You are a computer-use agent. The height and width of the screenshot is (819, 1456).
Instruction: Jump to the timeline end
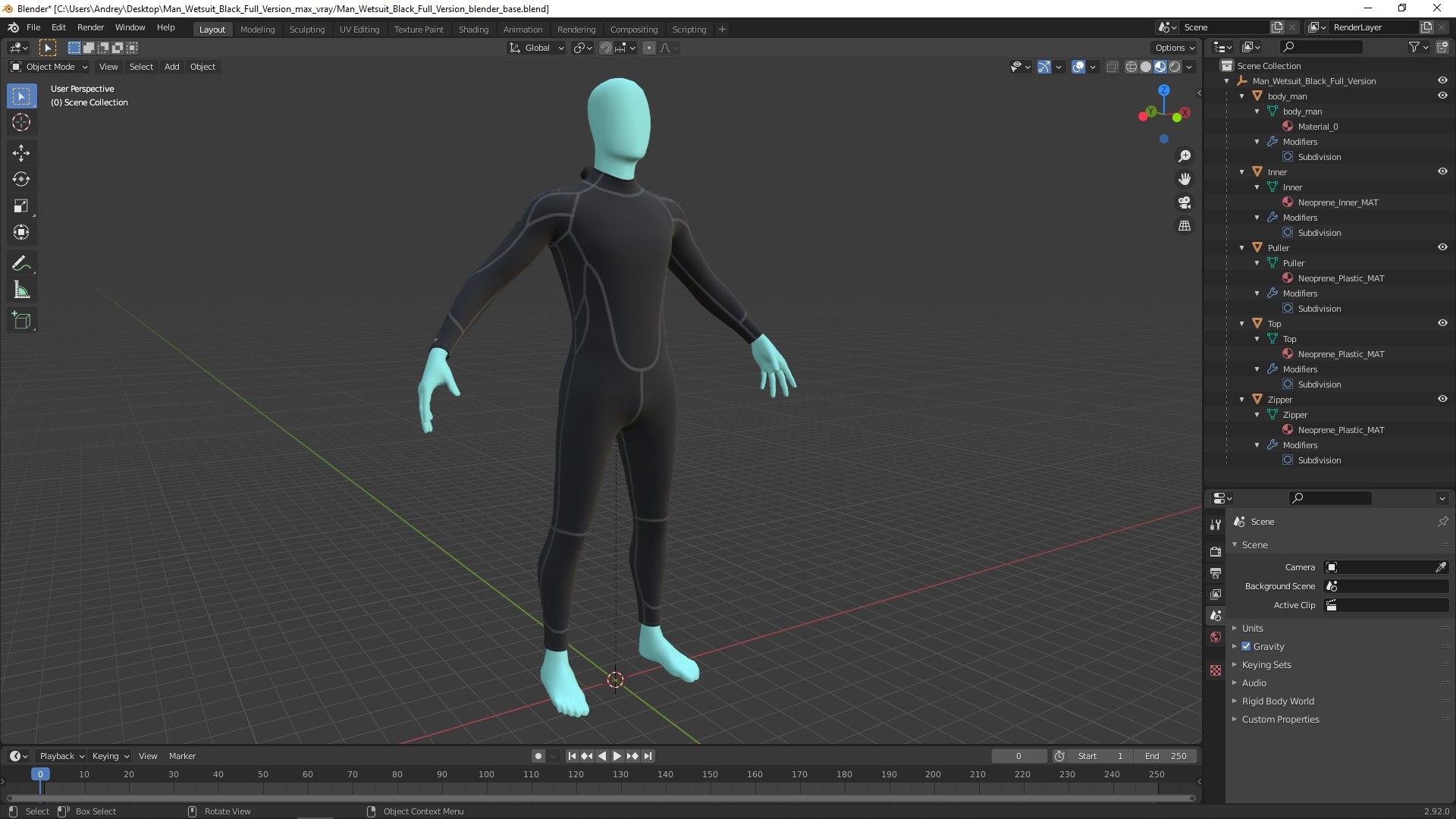click(x=648, y=756)
